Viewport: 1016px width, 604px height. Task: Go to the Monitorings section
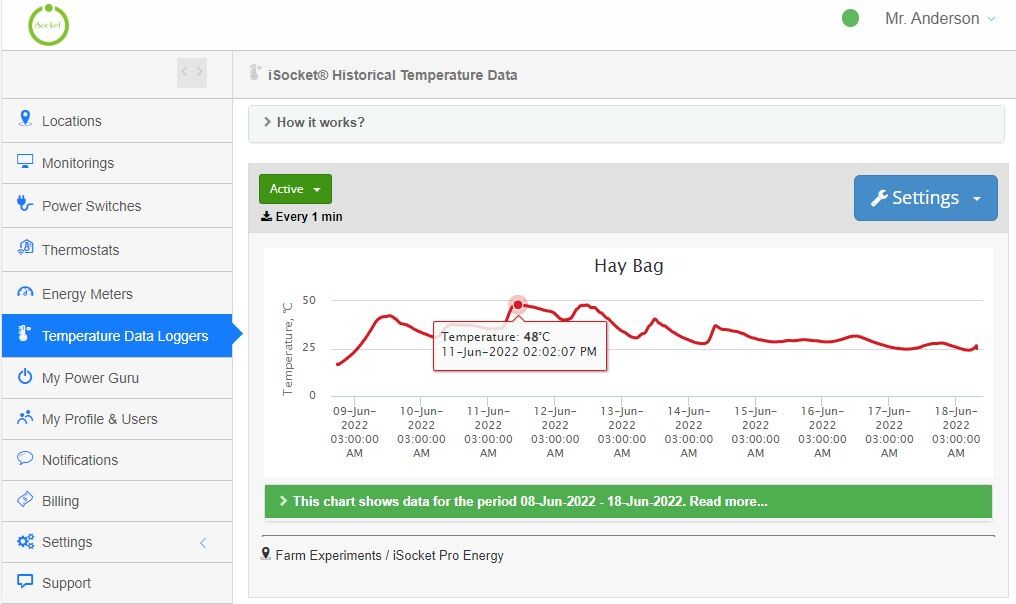117,163
